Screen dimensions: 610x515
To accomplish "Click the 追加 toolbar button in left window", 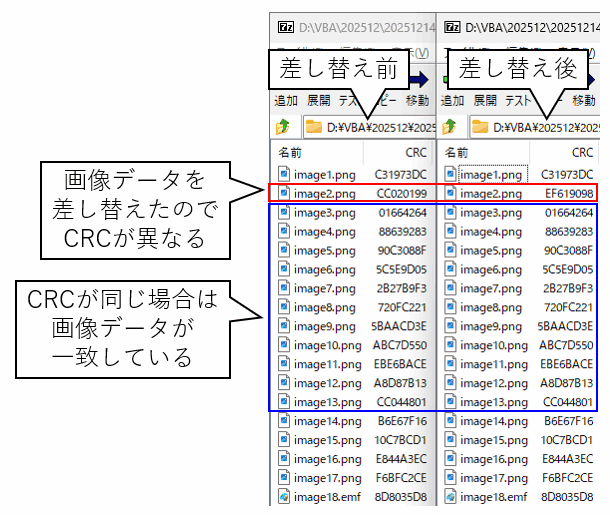I will (286, 100).
